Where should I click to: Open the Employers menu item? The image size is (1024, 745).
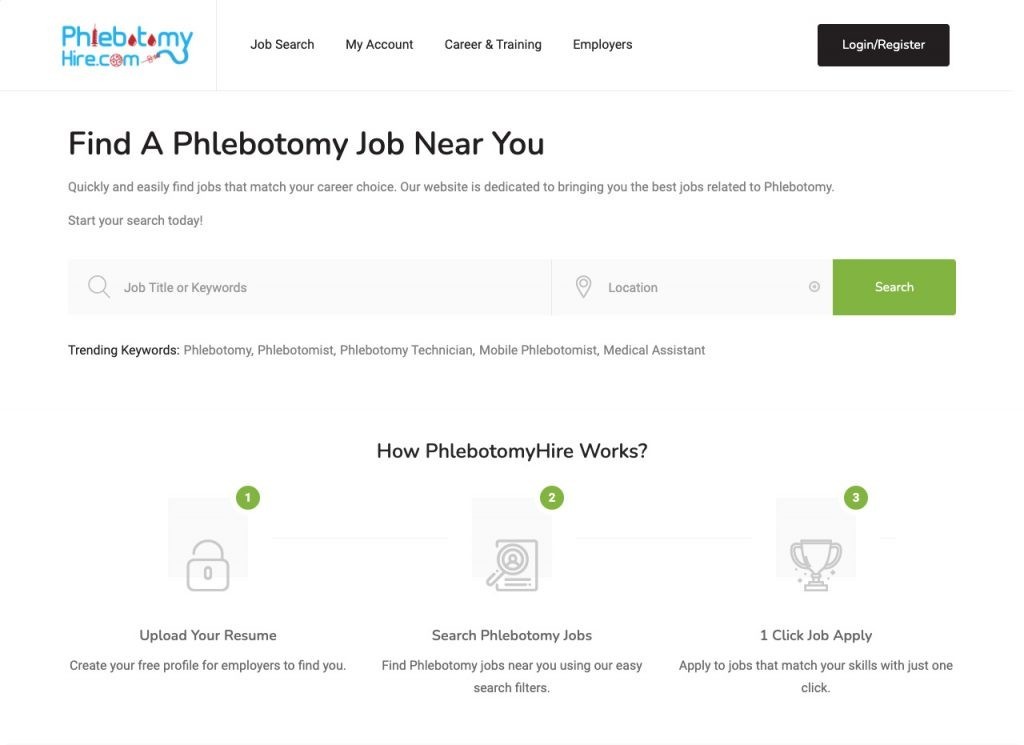point(602,44)
